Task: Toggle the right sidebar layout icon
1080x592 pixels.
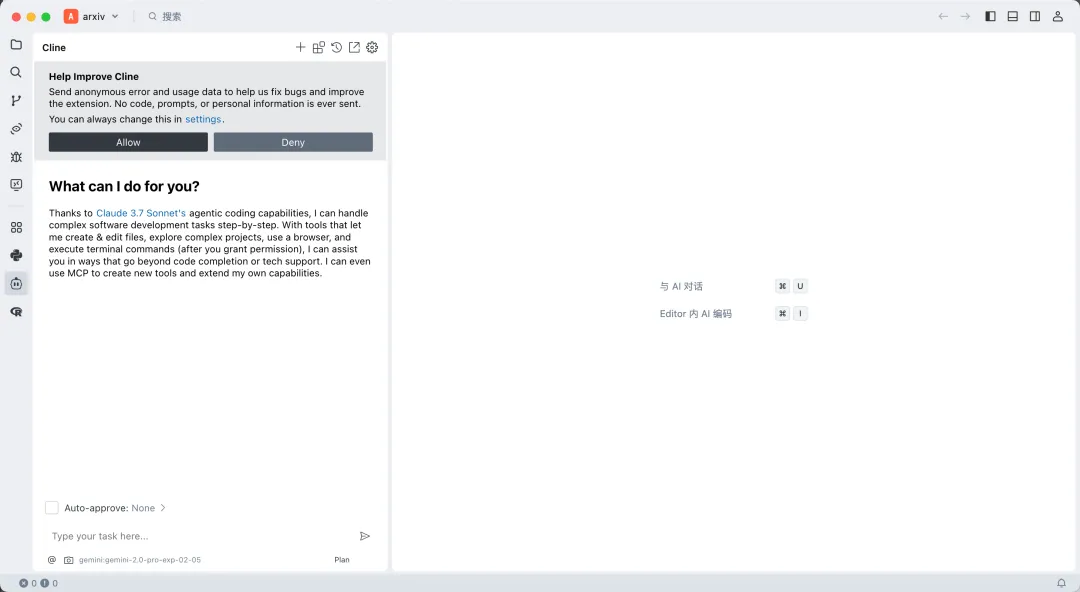Action: [x=1035, y=17]
